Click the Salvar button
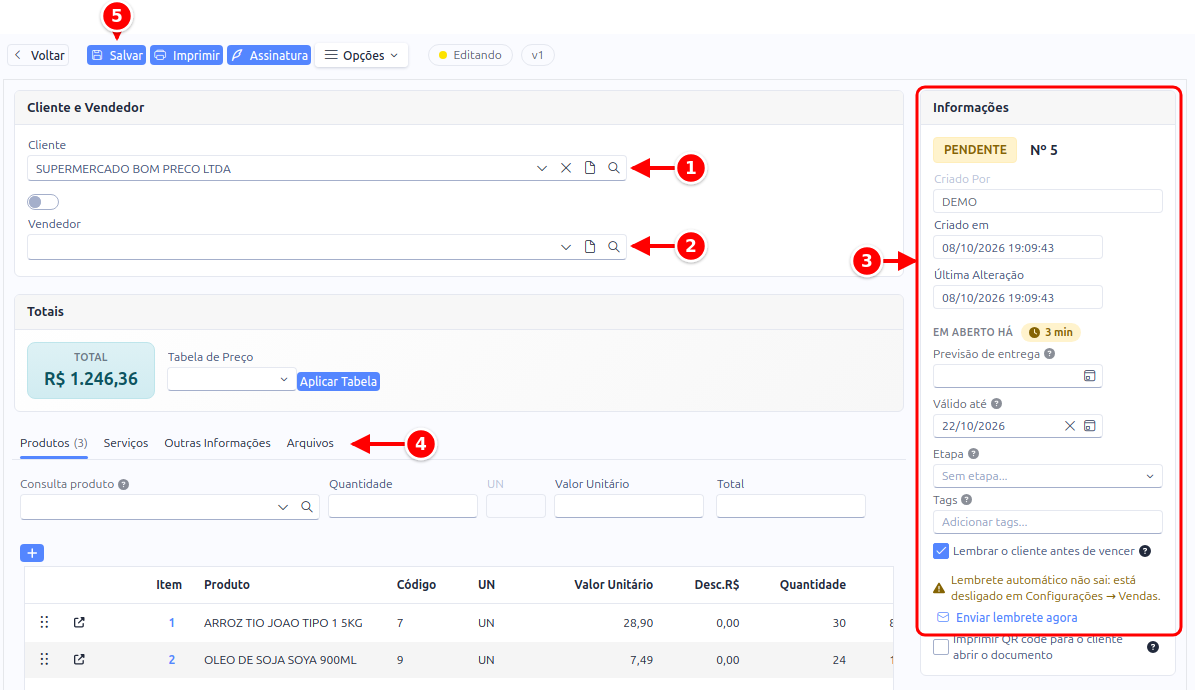Image resolution: width=1195 pixels, height=690 pixels. point(117,55)
